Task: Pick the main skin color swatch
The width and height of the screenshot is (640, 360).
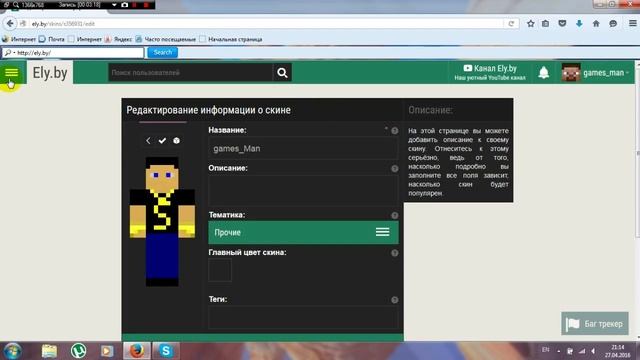Action: (x=220, y=270)
